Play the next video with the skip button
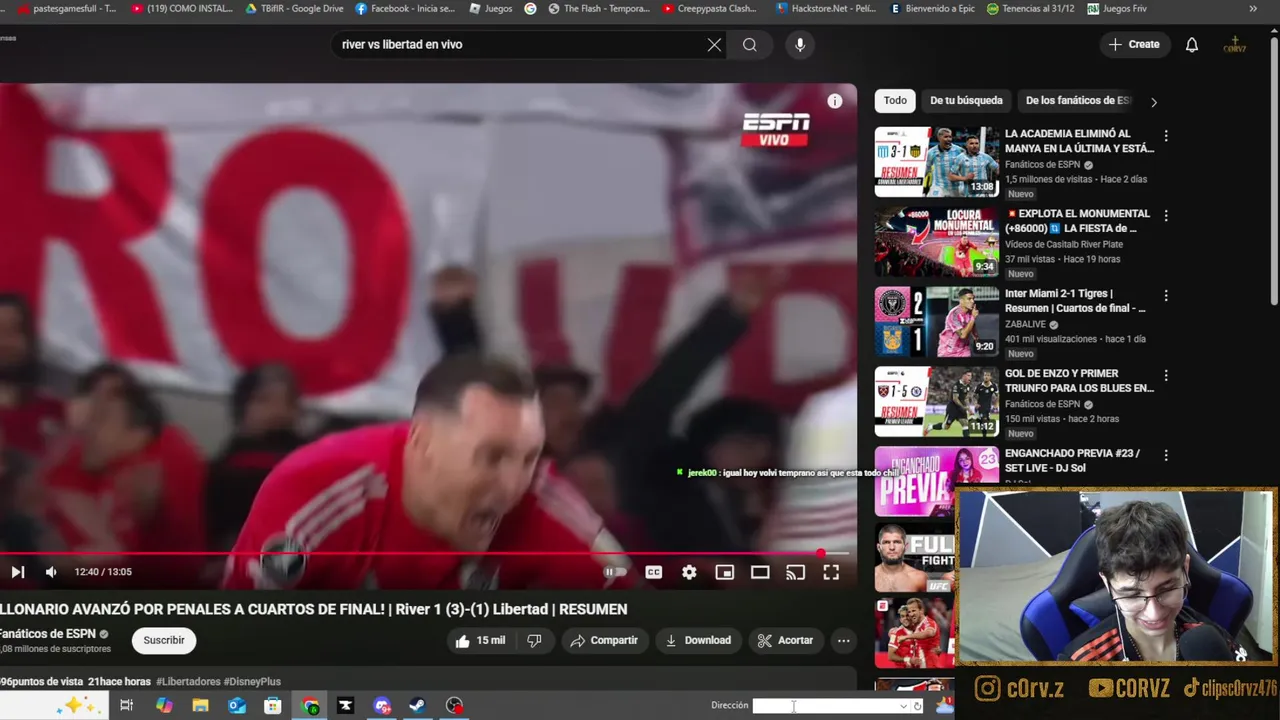 pos(17,572)
